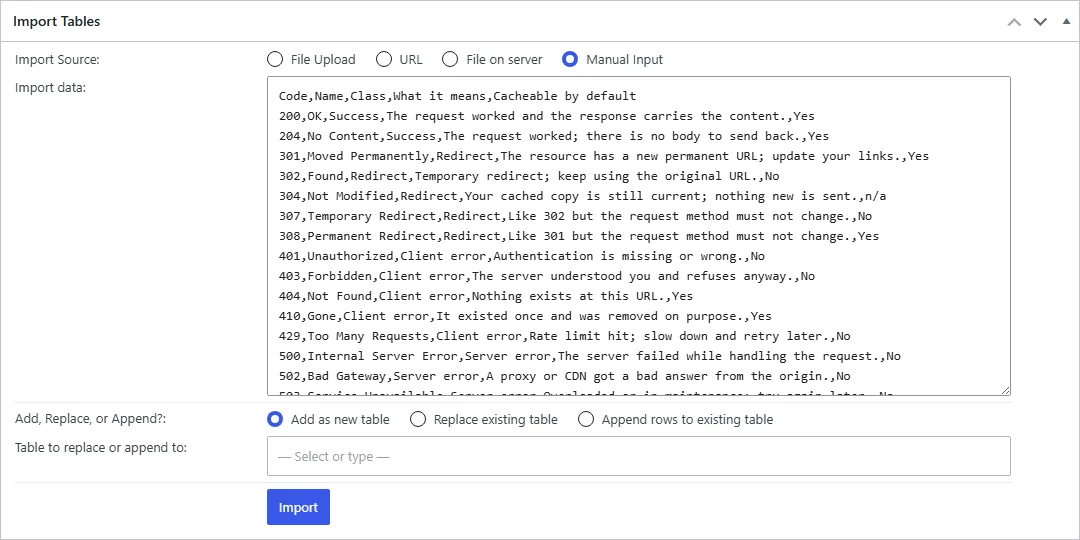Move Import Tables panel down

pyautogui.click(x=1040, y=22)
